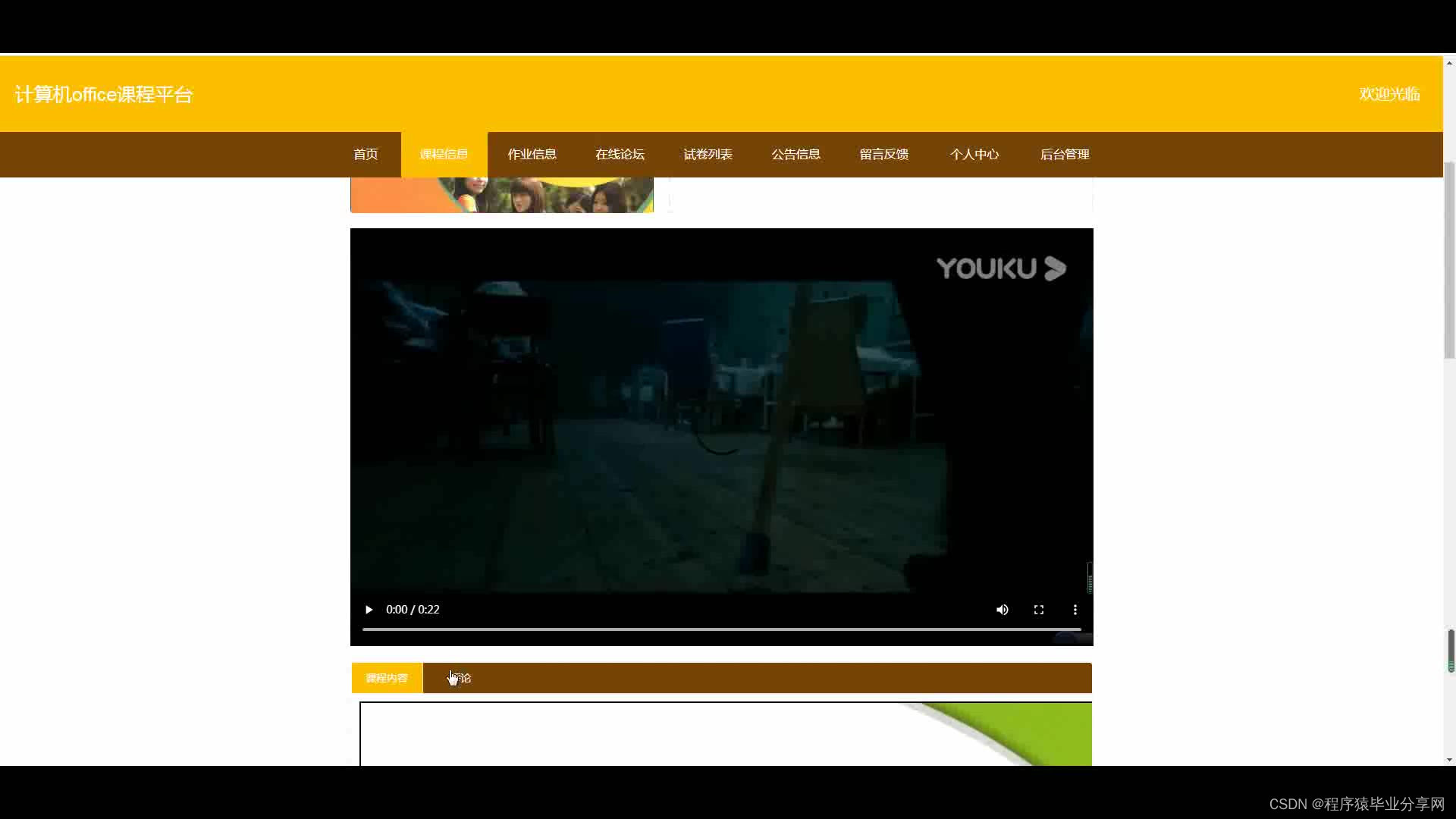Viewport: 1456px width, 819px height.
Task: Click the scrollbar down arrow
Action: pyautogui.click(x=1449, y=760)
